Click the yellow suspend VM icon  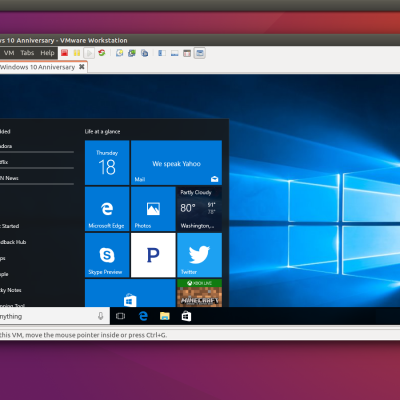coord(77,53)
